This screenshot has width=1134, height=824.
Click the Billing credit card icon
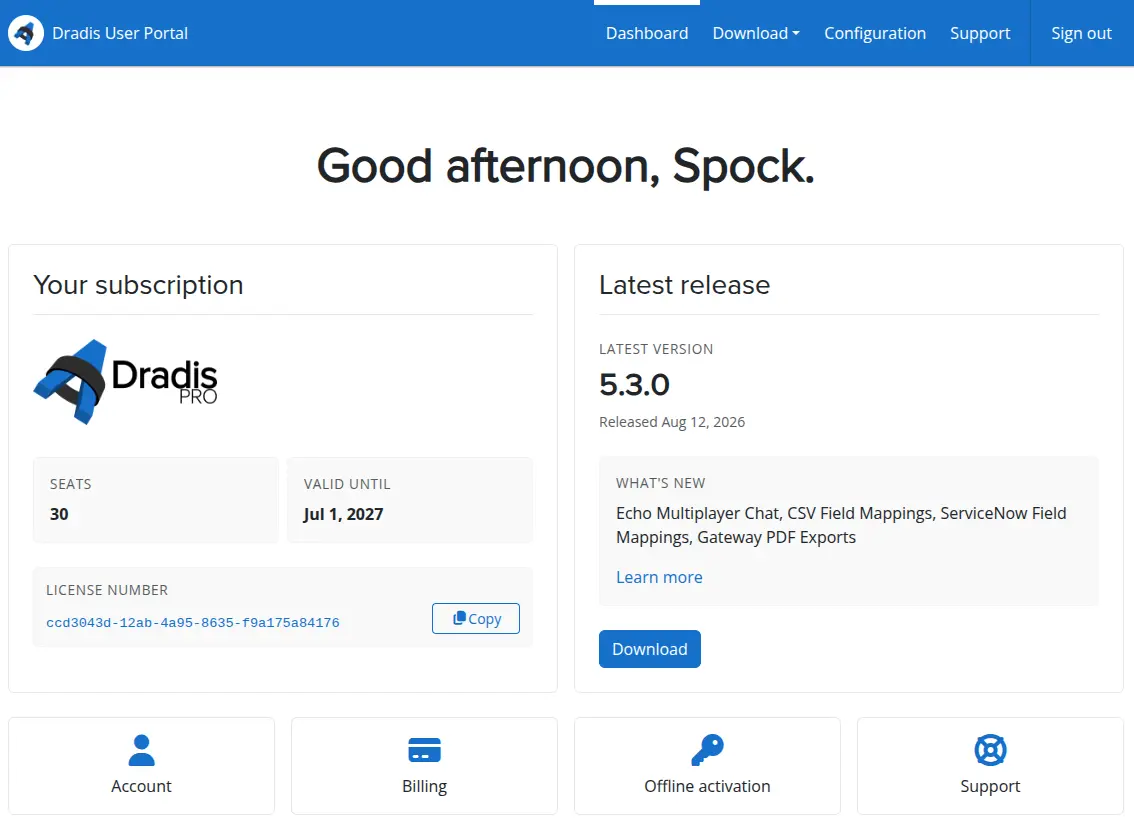425,750
